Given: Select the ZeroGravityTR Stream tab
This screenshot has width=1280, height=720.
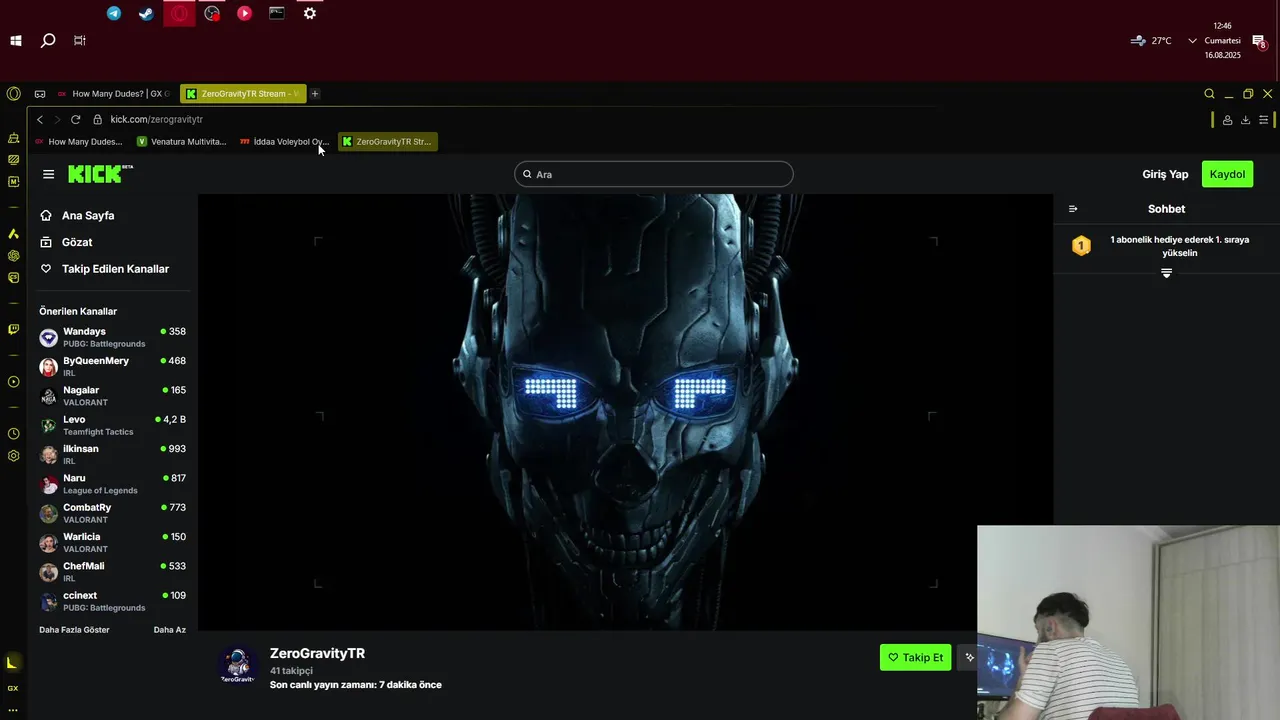Looking at the screenshot, I should [x=242, y=94].
